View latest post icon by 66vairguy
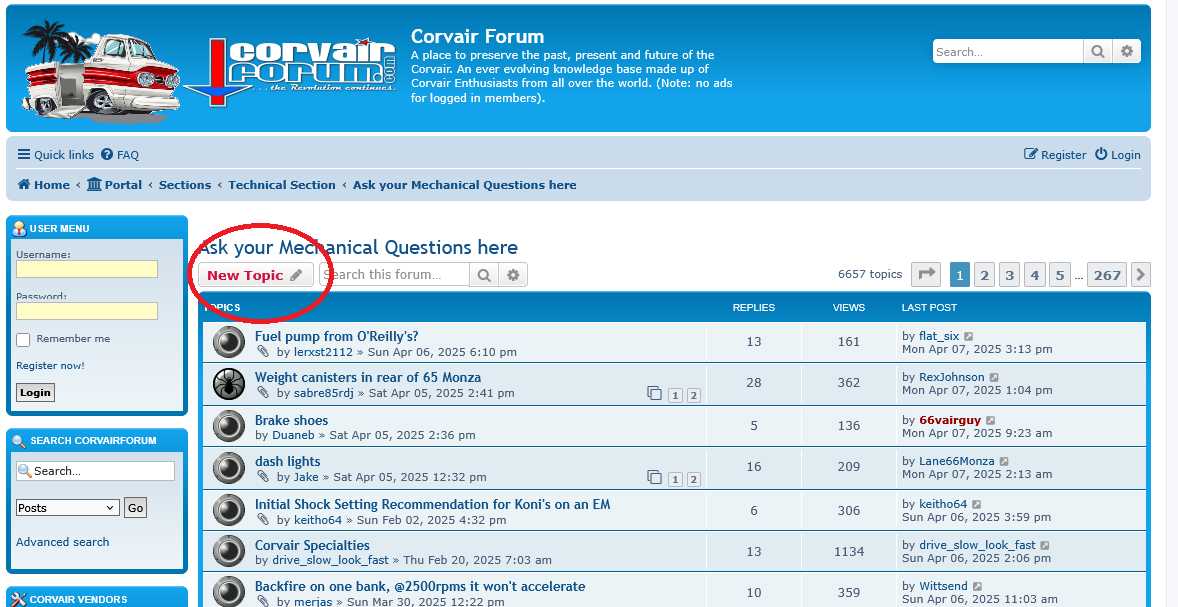 click(x=991, y=421)
